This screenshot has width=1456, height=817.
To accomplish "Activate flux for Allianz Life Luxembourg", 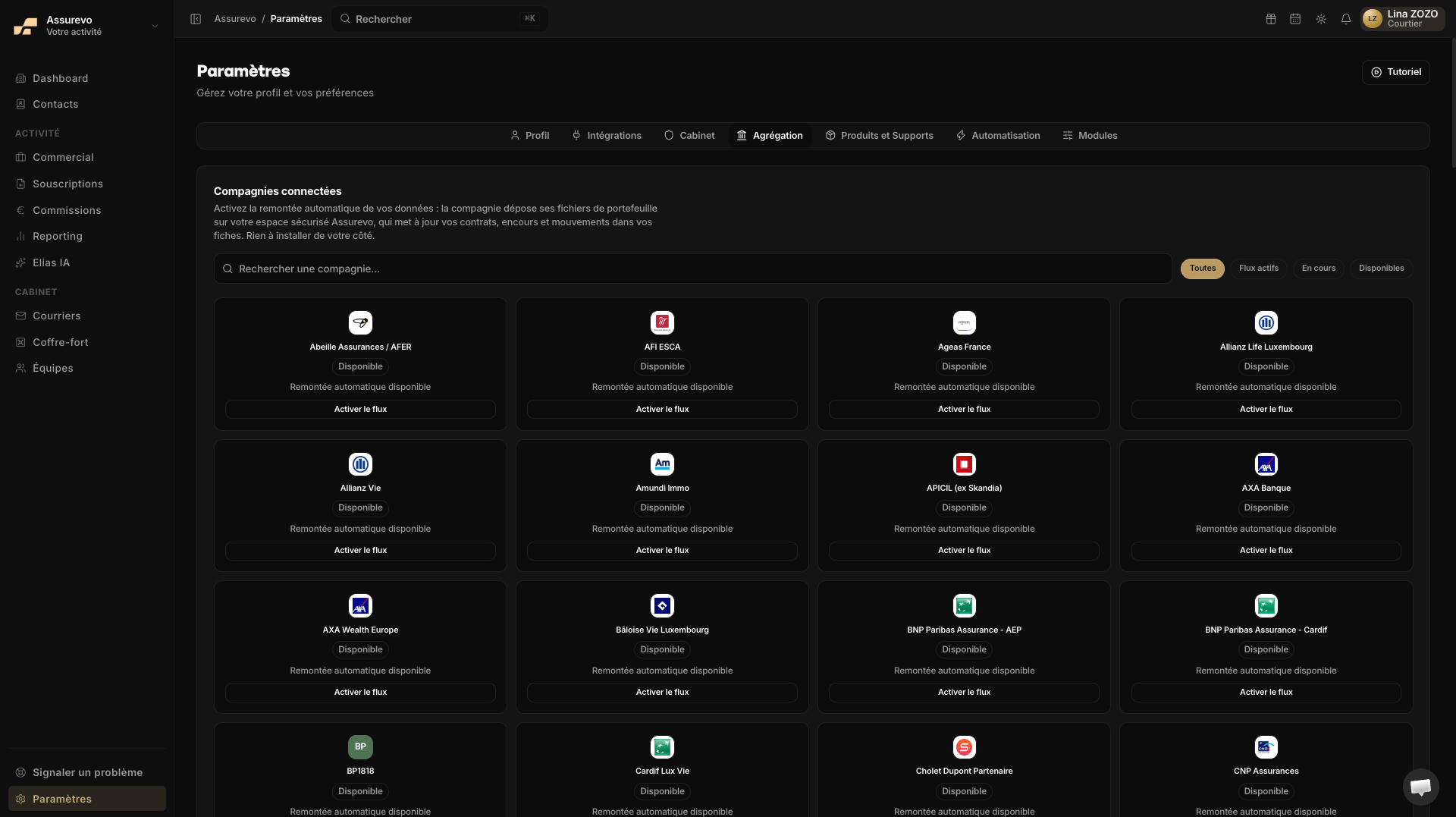I will coord(1266,409).
